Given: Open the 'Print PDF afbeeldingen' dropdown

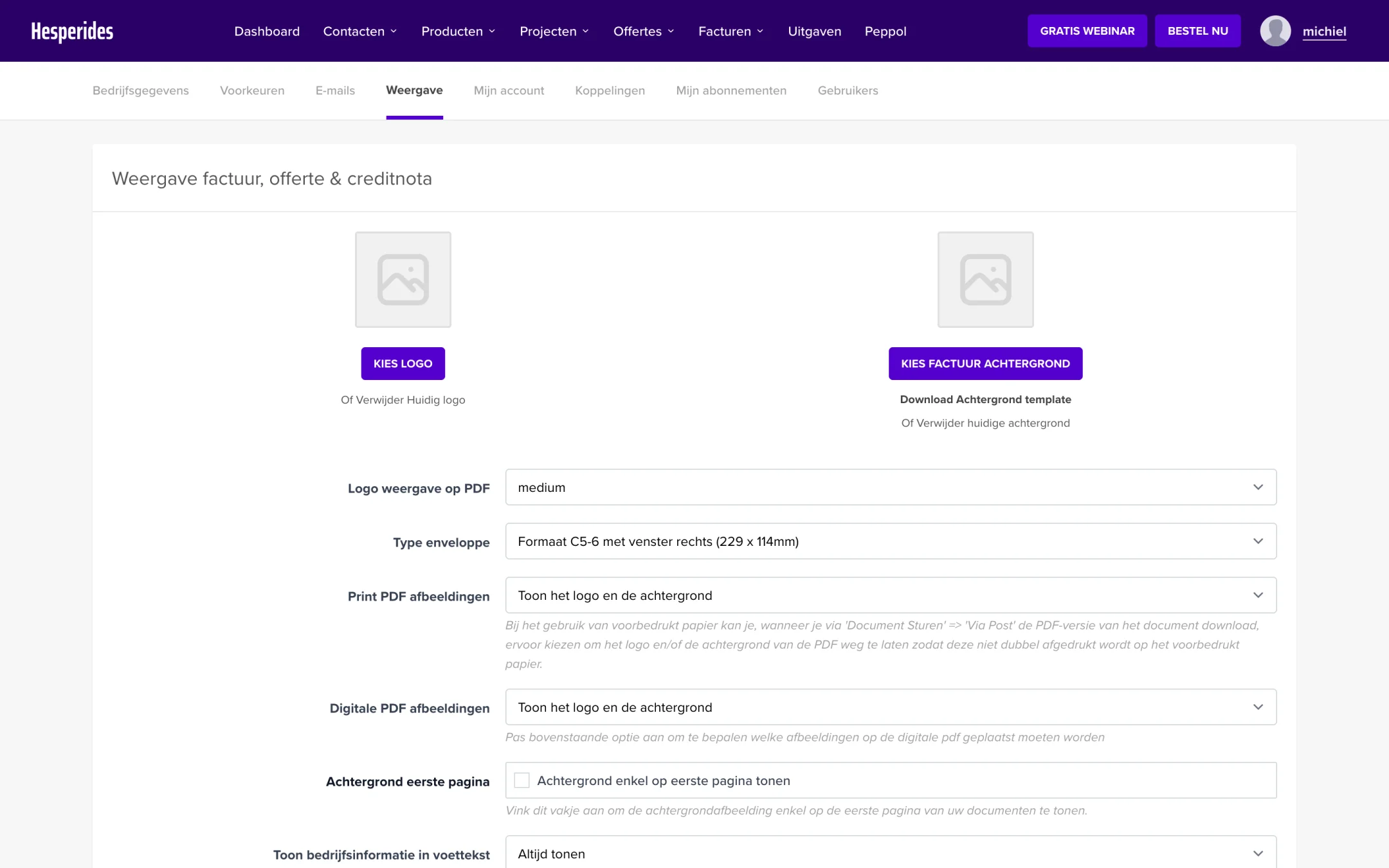Looking at the screenshot, I should click(891, 595).
